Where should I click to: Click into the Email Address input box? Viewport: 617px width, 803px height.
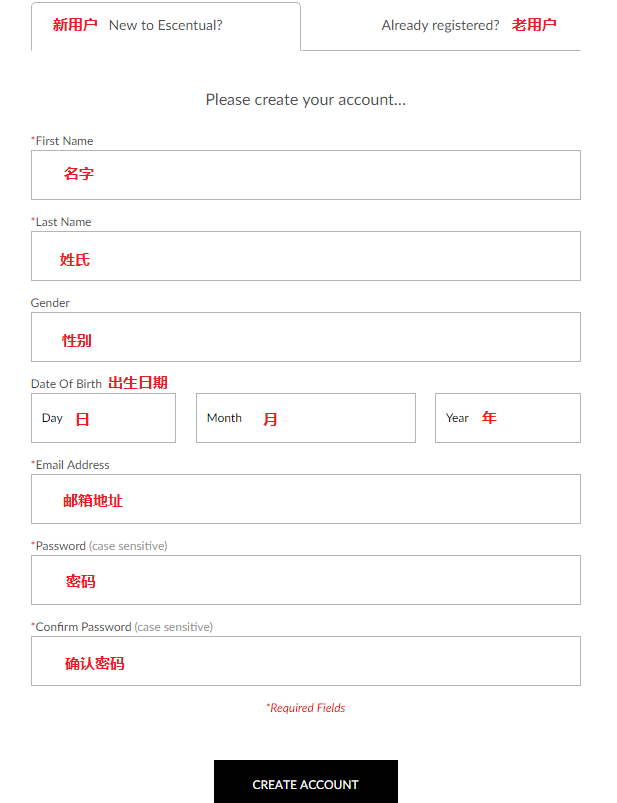point(305,499)
